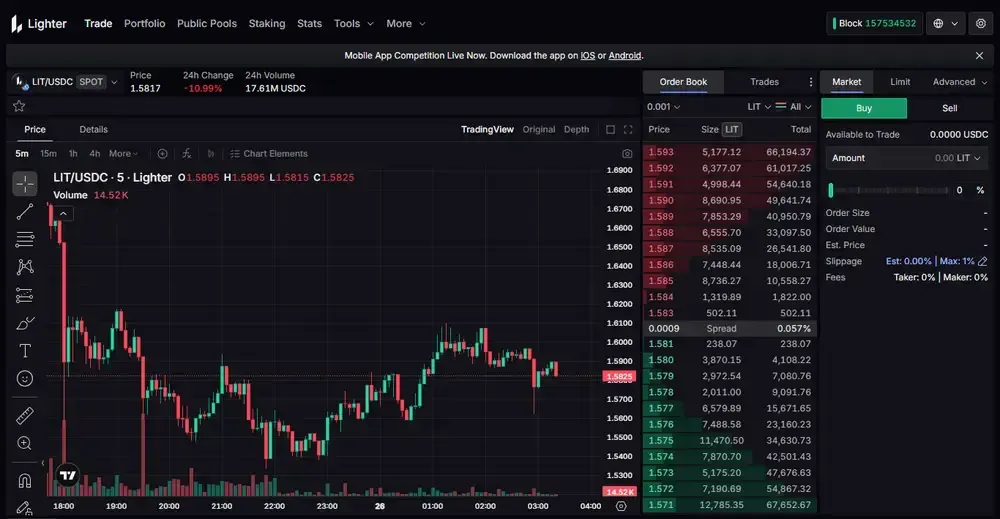Toggle order book size unit LIT
The width and height of the screenshot is (1000, 519).
click(732, 129)
